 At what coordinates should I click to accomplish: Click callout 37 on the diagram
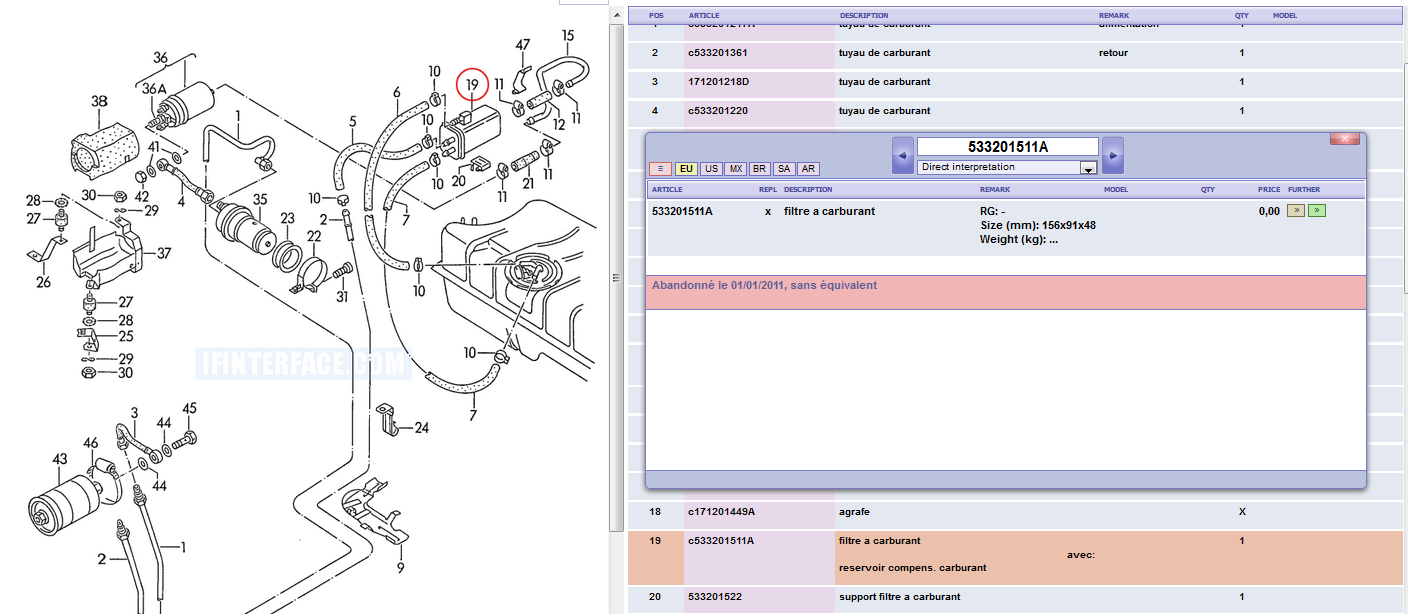point(164,253)
